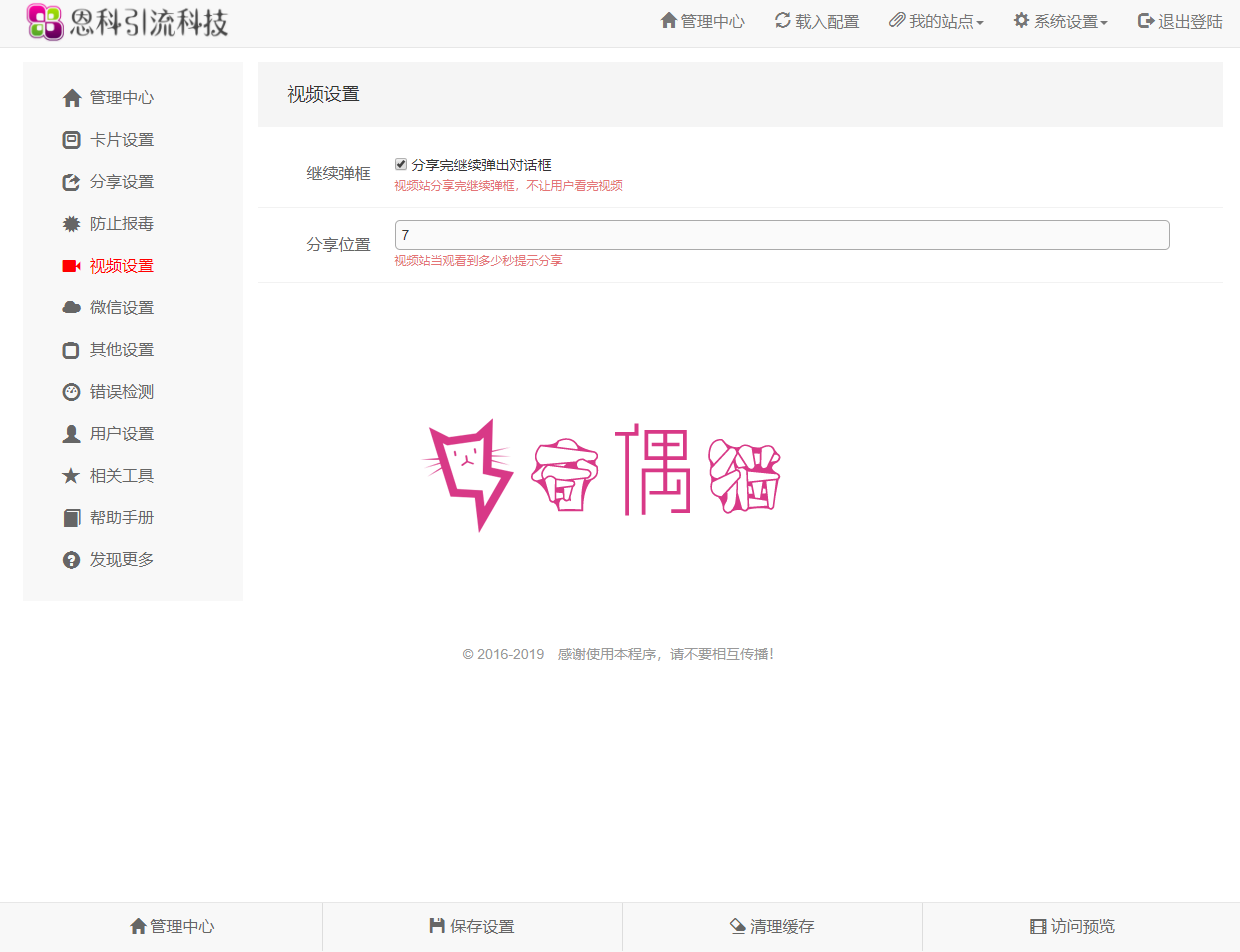The width and height of the screenshot is (1240, 952).
Task: Click the star icon next to 相关工具
Action: (71, 476)
